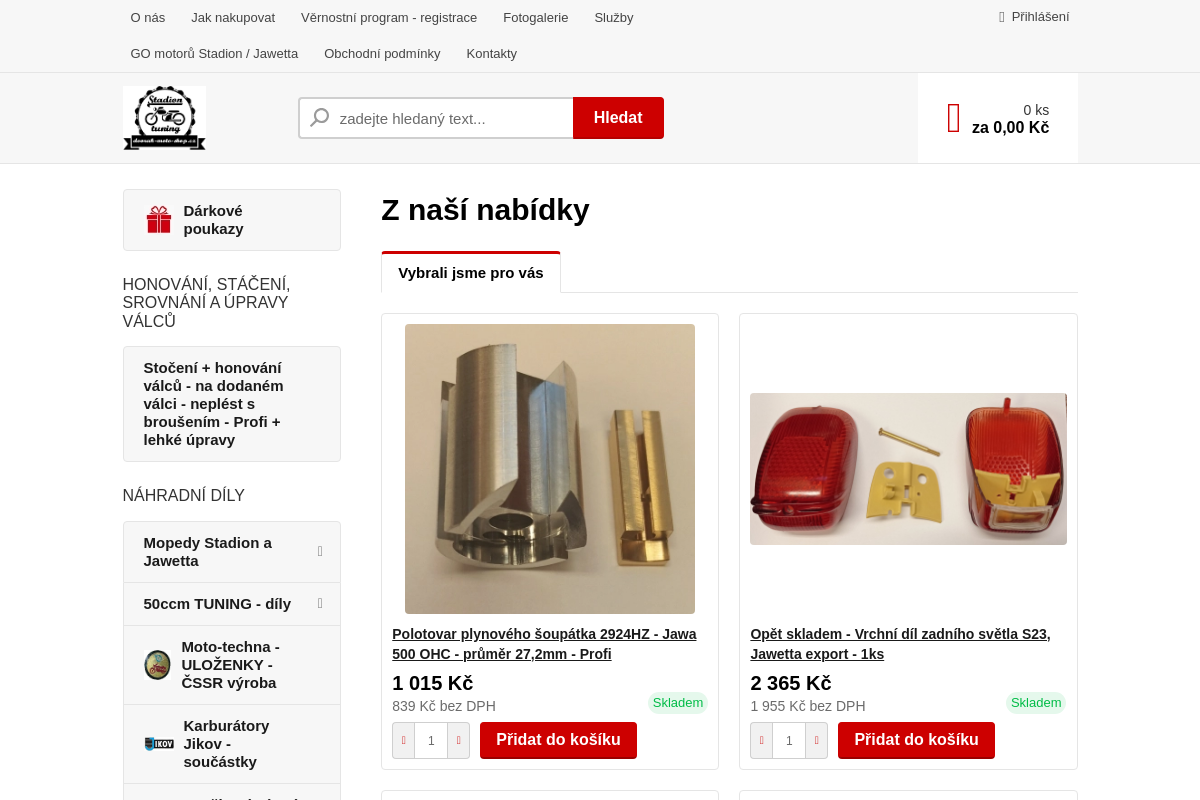Click the Přihlášení user icon
1200x800 pixels.
point(1002,17)
